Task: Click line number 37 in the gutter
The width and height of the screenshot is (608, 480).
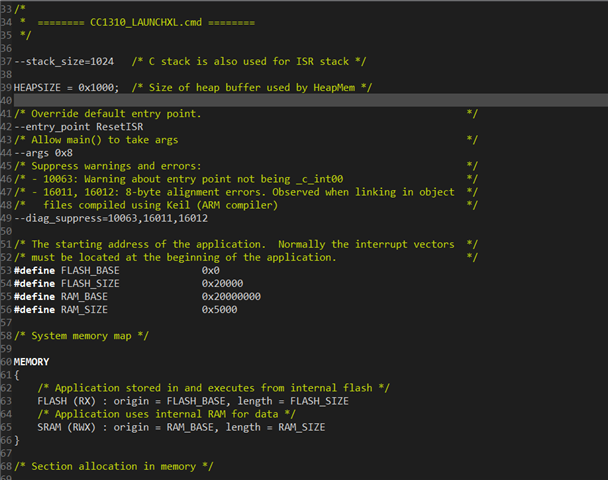Action: (x=7, y=62)
